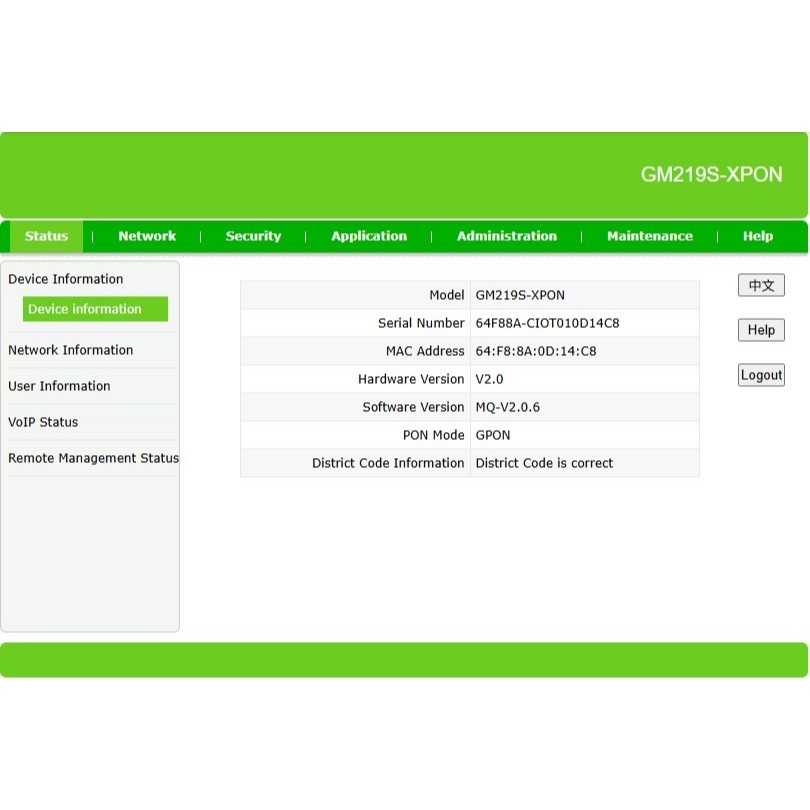Open the Status tab
Screen dimensions: 810x810
[46, 236]
